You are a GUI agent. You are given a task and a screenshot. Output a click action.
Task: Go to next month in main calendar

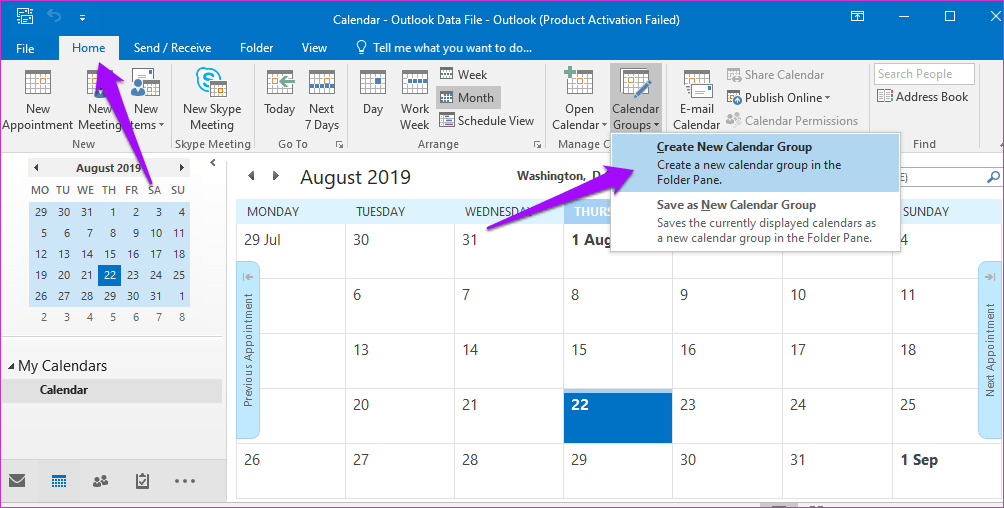(x=275, y=176)
